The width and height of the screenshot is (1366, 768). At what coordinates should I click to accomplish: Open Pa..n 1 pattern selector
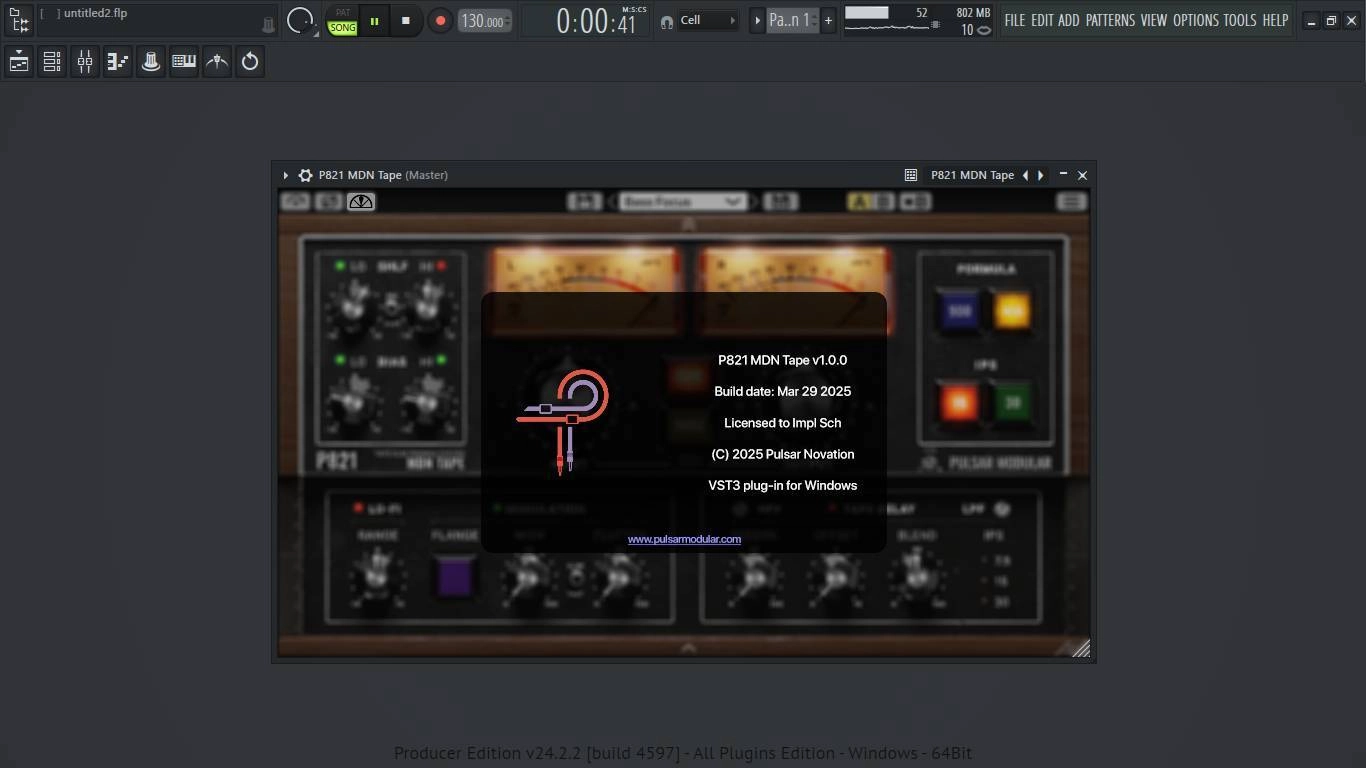[792, 21]
